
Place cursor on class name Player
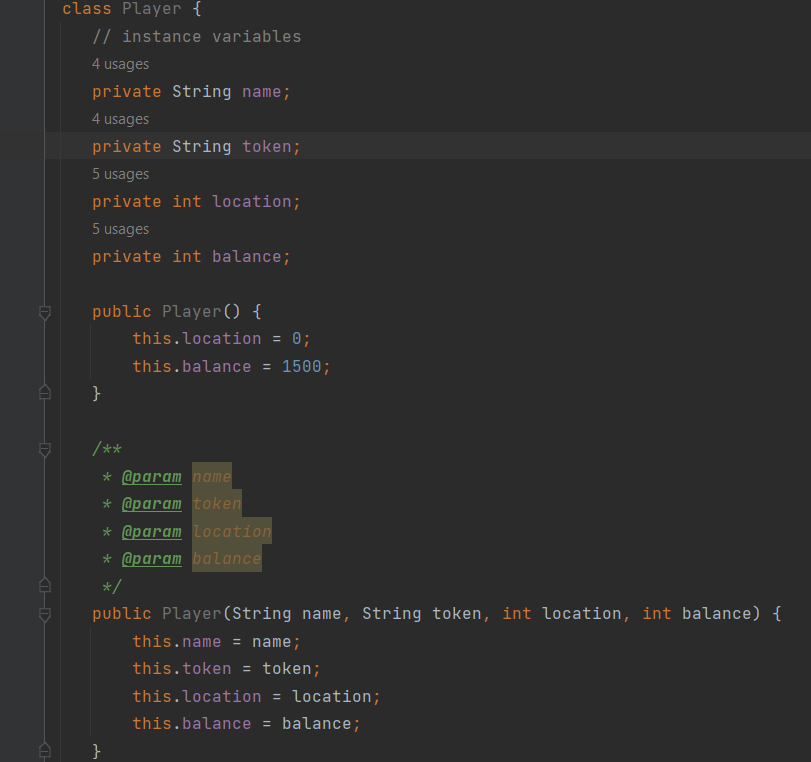click(x=151, y=9)
